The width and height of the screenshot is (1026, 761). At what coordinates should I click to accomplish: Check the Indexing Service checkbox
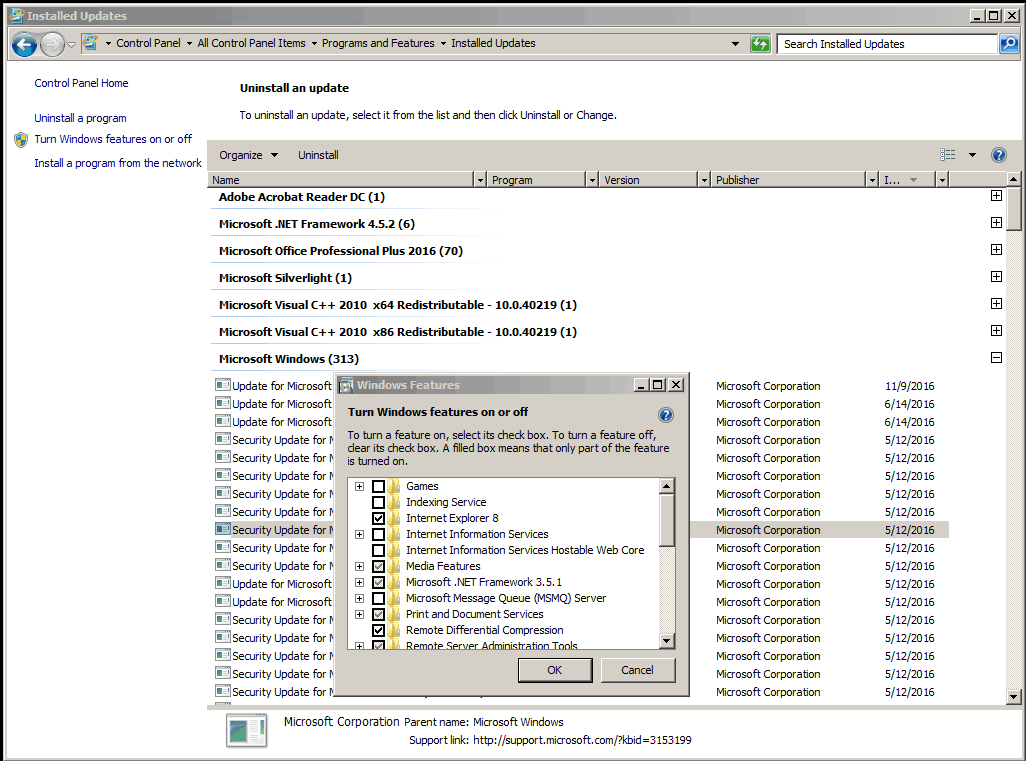coord(378,502)
